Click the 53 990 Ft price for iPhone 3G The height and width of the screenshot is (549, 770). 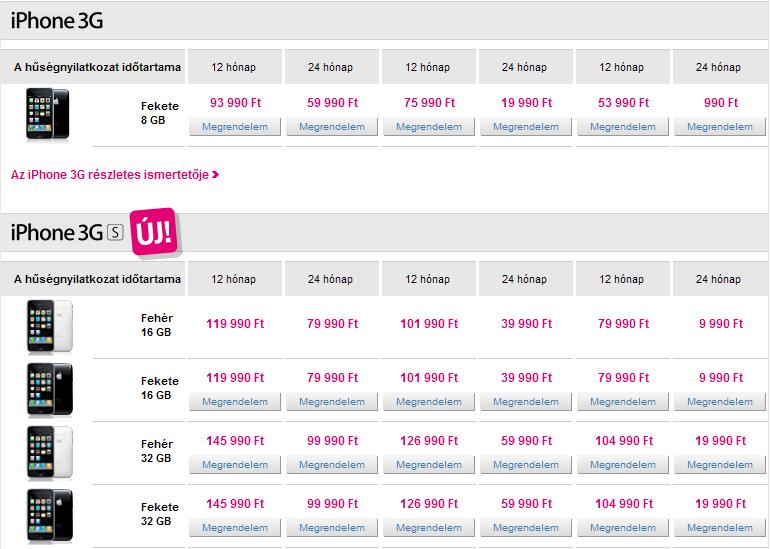pyautogui.click(x=623, y=103)
